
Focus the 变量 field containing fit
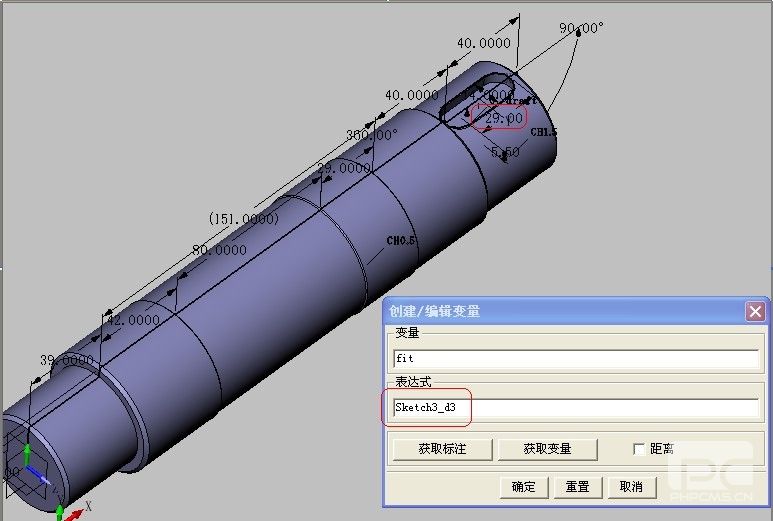[575, 357]
